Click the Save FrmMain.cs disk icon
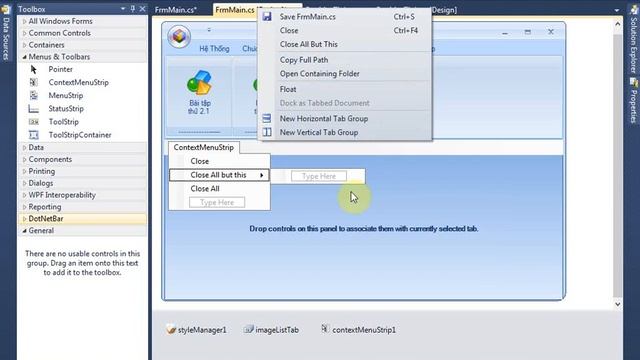Screen dimensions: 640x360 (267, 17)
